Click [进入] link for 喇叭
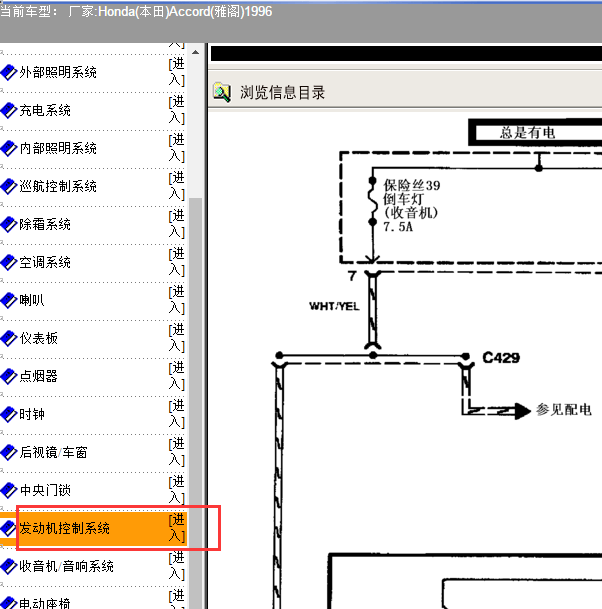 (177, 300)
